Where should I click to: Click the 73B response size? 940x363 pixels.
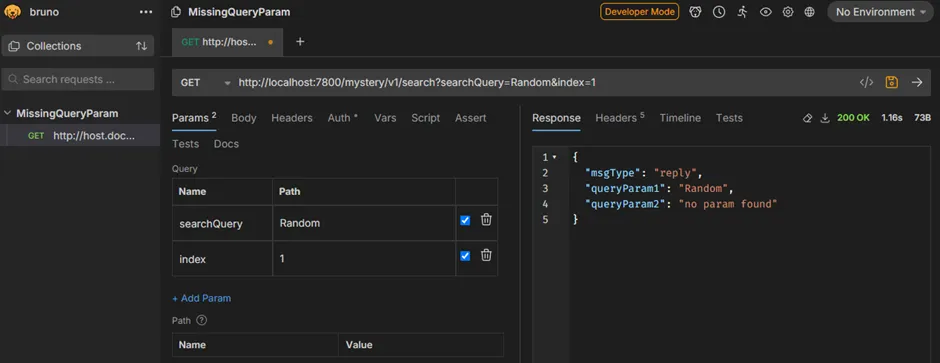[923, 118]
